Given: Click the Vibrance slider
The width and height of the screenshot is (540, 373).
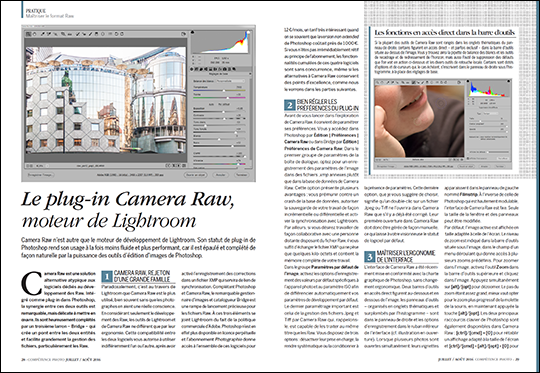Looking at the screenshot, I should [219, 164].
